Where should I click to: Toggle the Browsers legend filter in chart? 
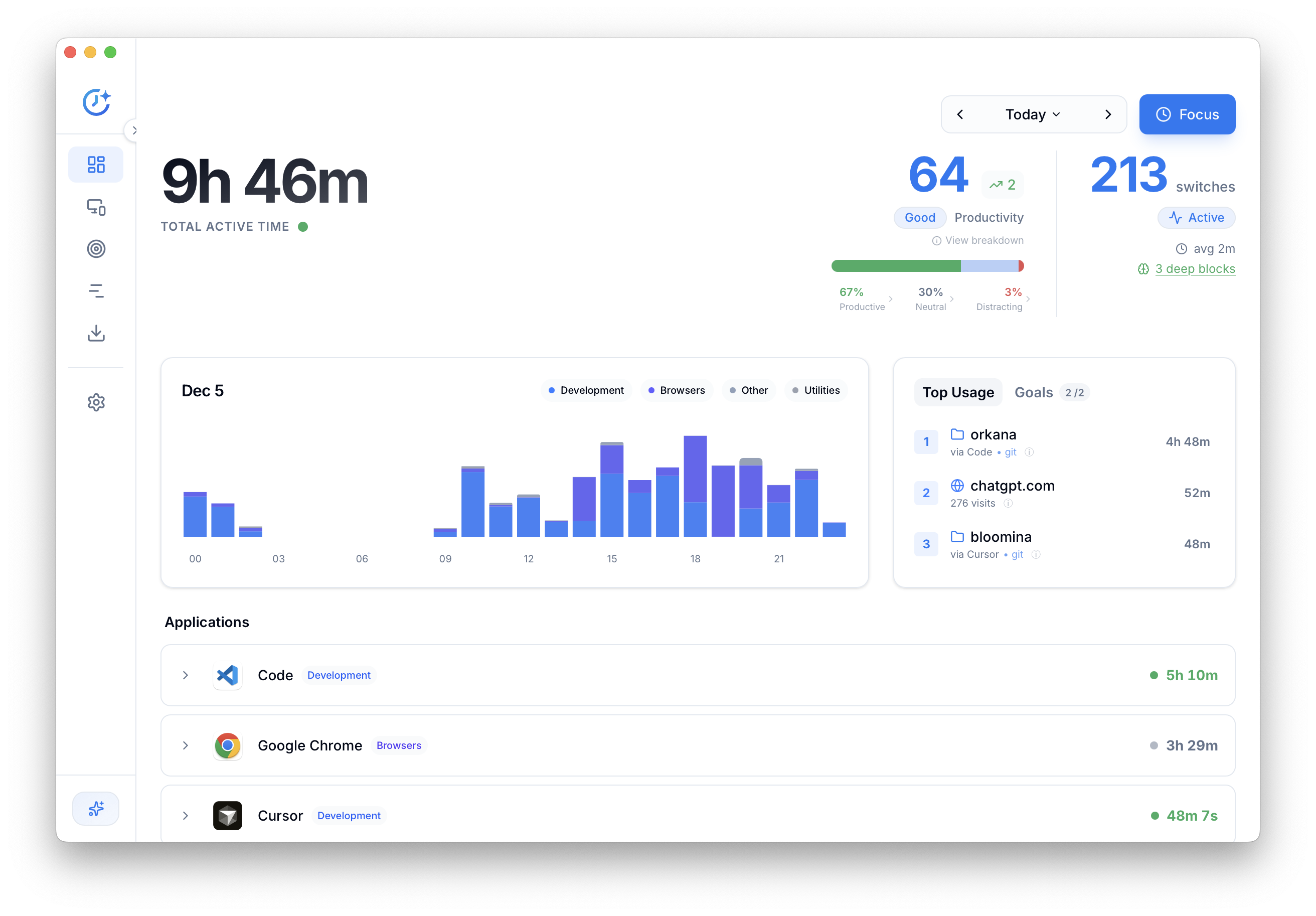[x=677, y=390]
